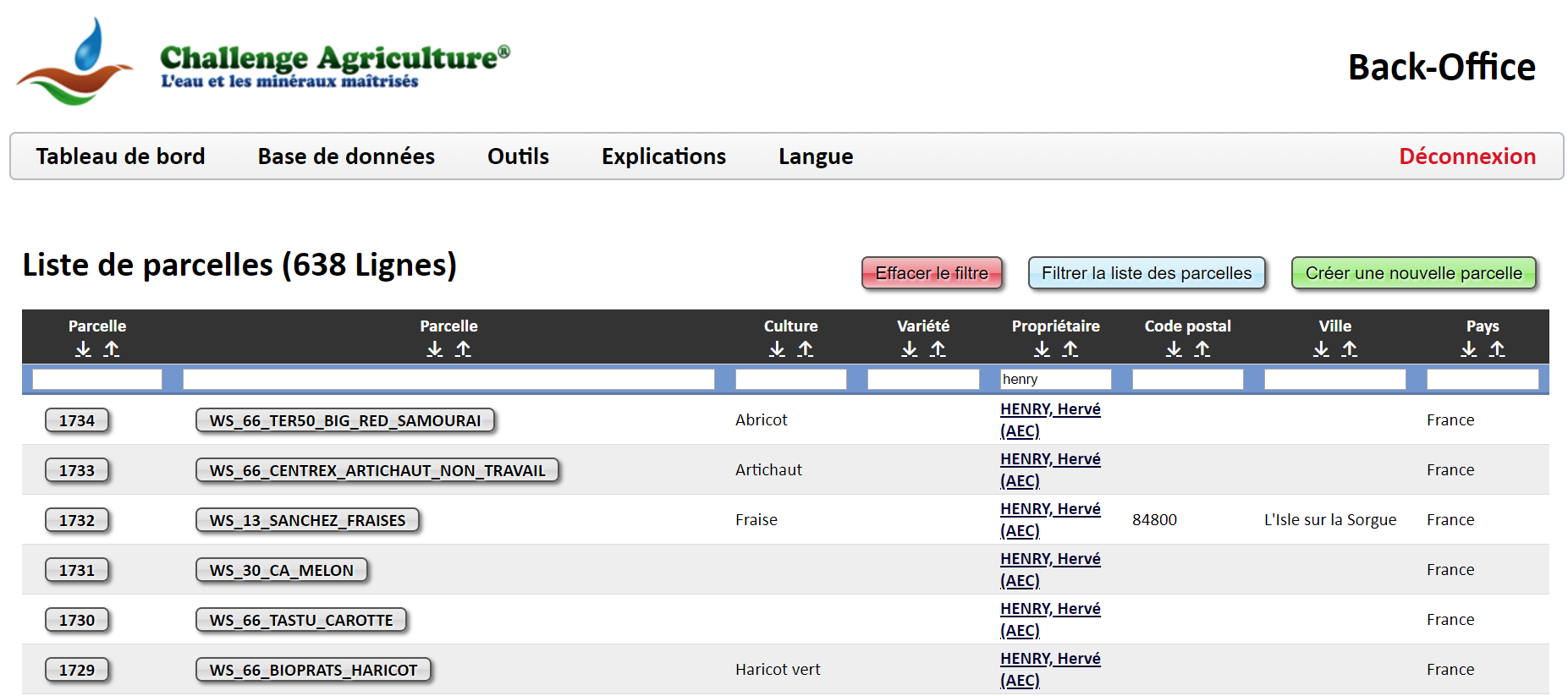Open HENRY, Hervé link in row 1733
Viewport: 1568px width, 696px height.
(1050, 469)
